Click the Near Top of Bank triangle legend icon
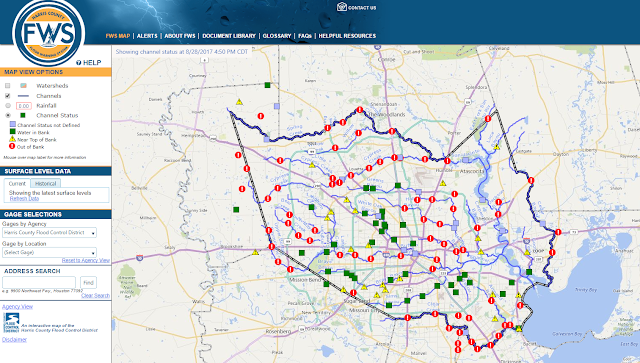 point(12,139)
